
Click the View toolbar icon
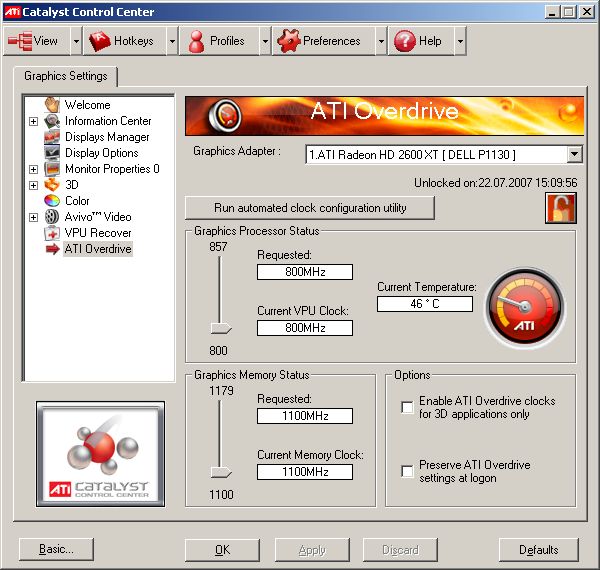click(20, 41)
